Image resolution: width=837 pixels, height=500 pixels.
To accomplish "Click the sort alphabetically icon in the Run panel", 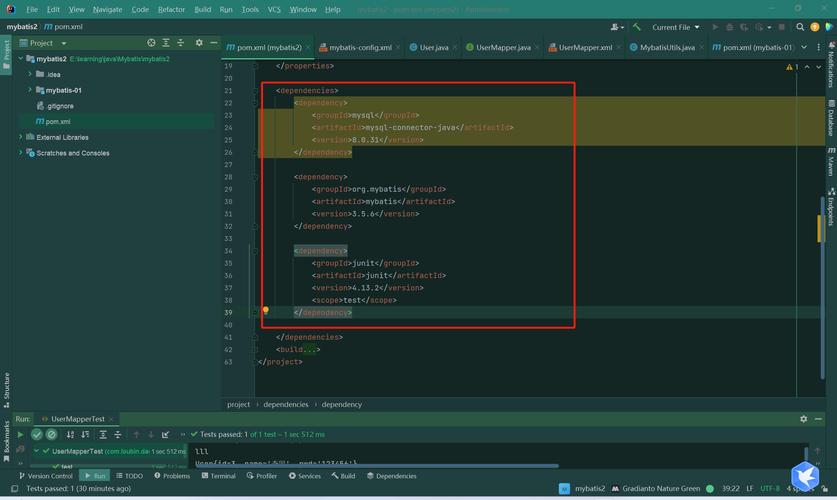I will click(70, 434).
